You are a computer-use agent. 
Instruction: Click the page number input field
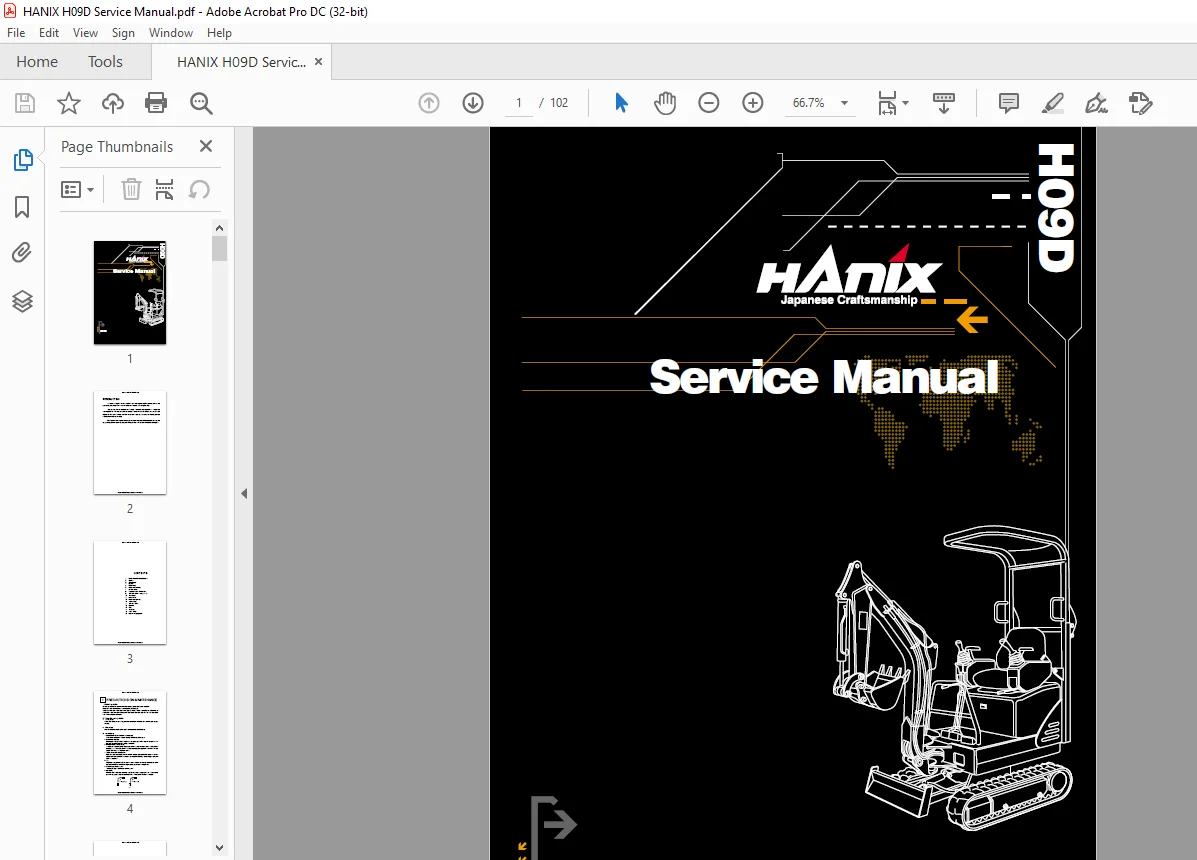[519, 103]
